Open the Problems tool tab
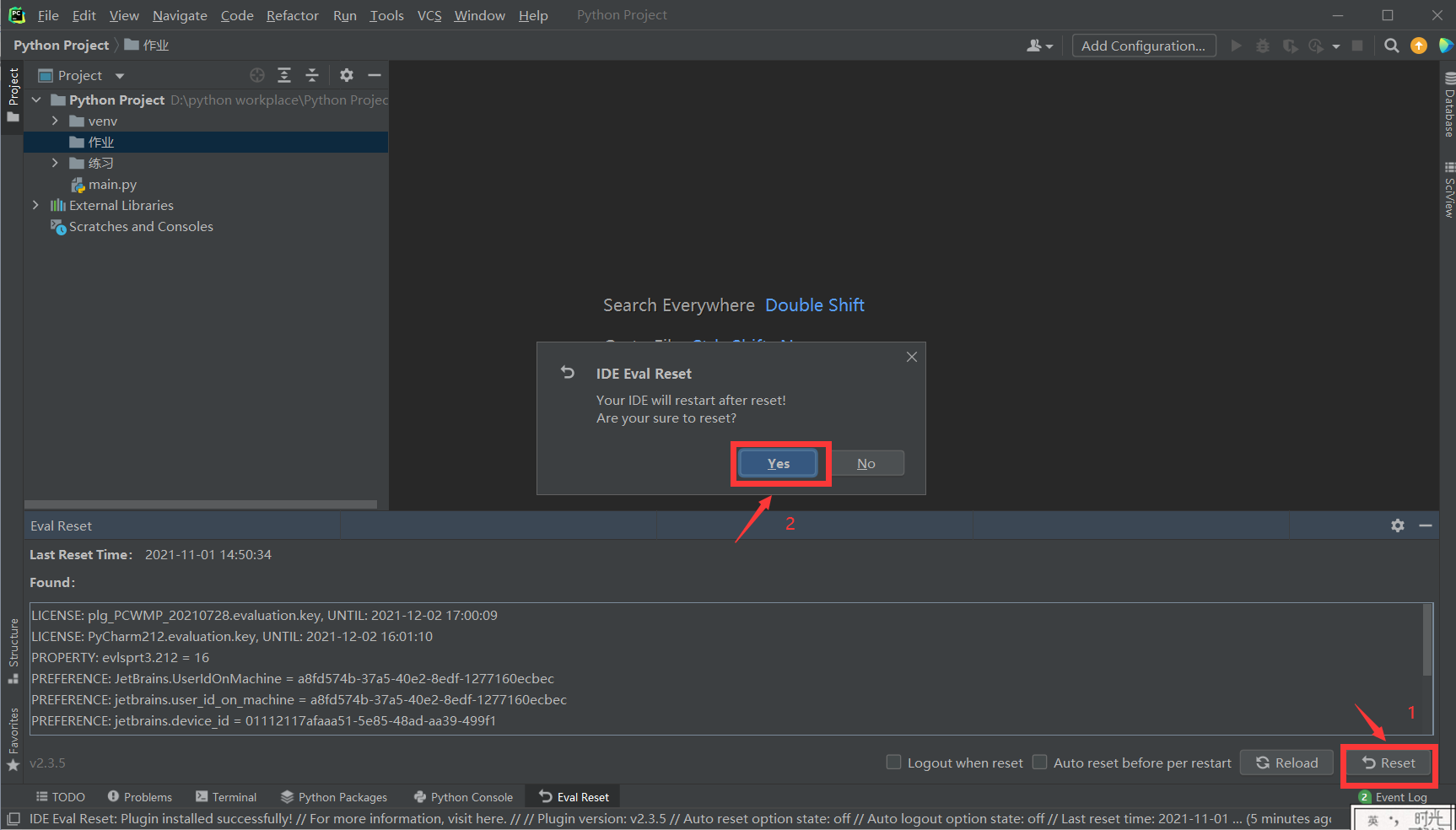The image size is (1456, 830). pos(140,797)
